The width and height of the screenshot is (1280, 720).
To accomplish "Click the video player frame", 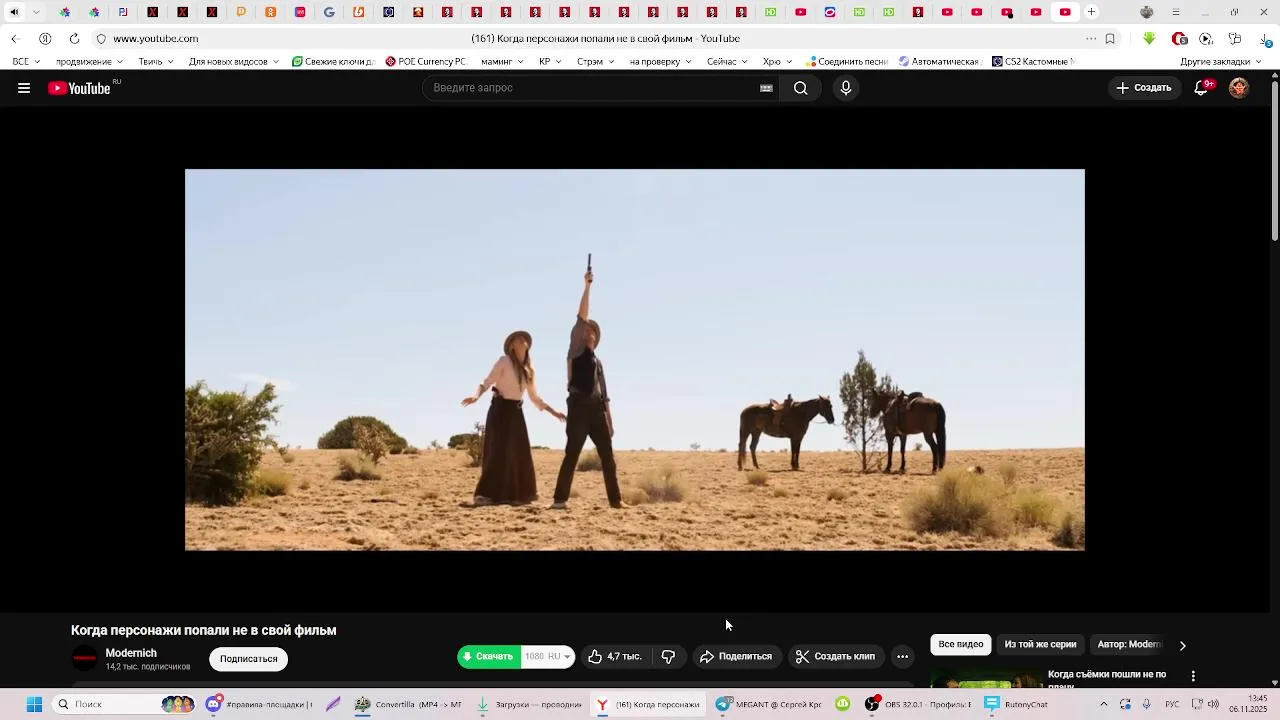I will [635, 360].
